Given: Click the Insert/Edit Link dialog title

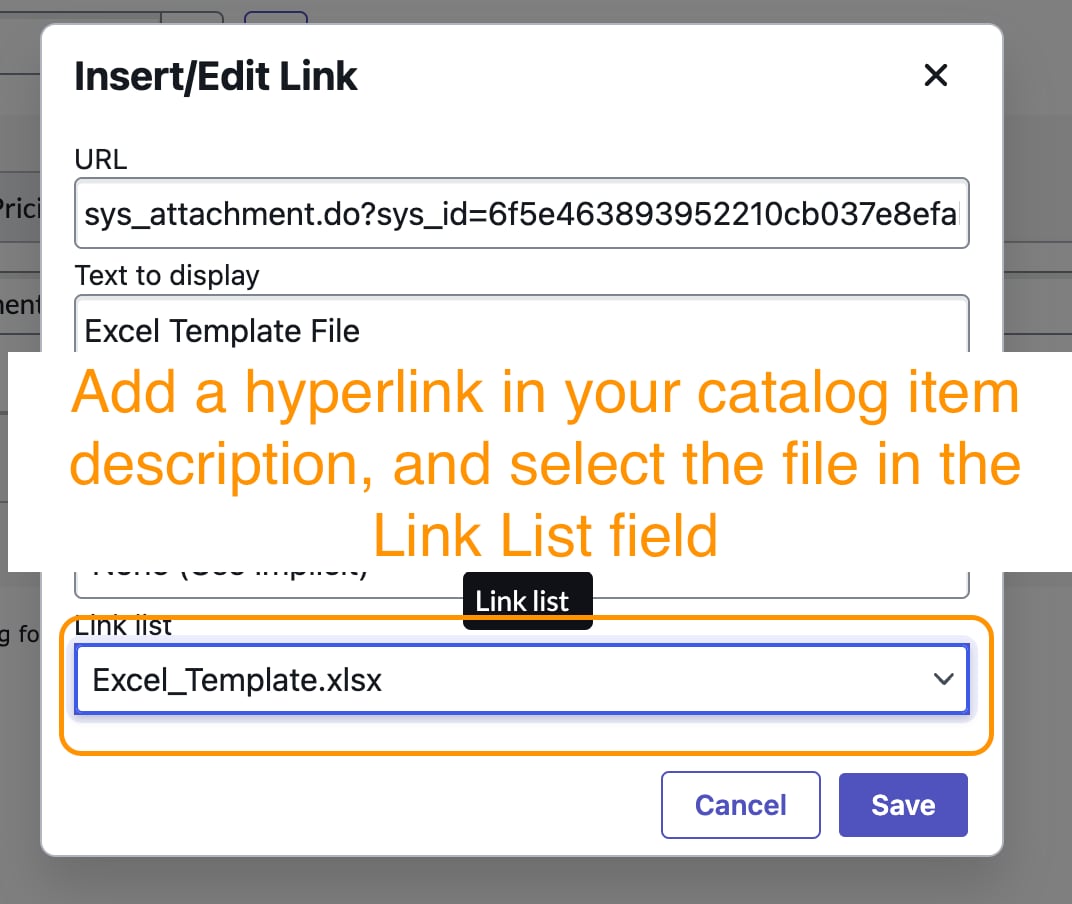Looking at the screenshot, I should tap(216, 76).
